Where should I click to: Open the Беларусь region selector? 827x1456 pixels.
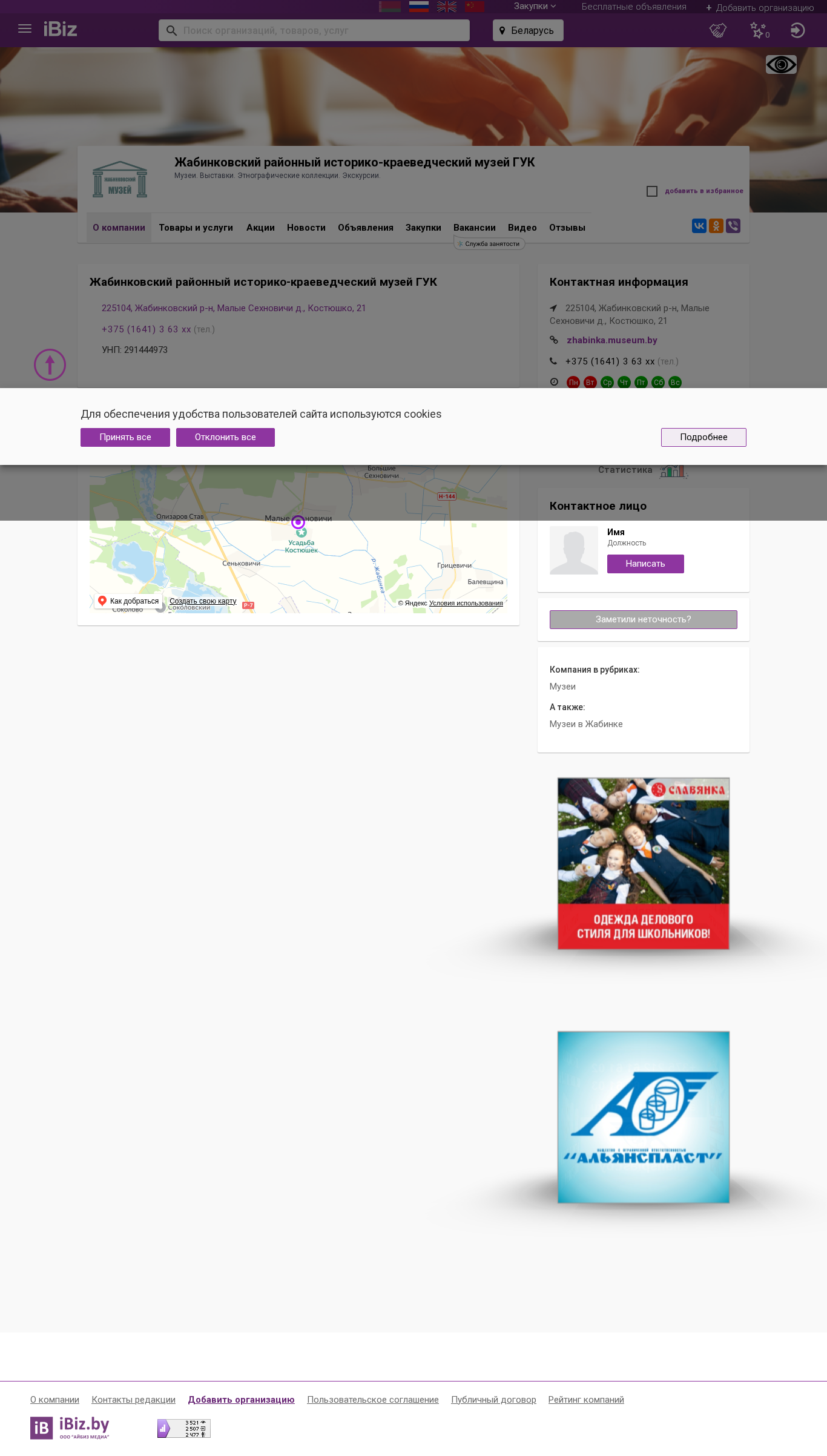coord(528,30)
